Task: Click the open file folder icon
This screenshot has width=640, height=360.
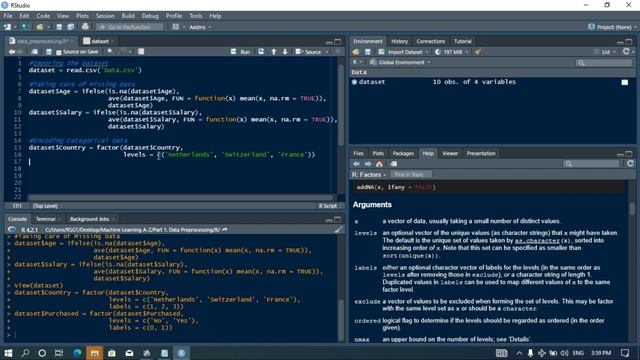Action: tap(39, 27)
